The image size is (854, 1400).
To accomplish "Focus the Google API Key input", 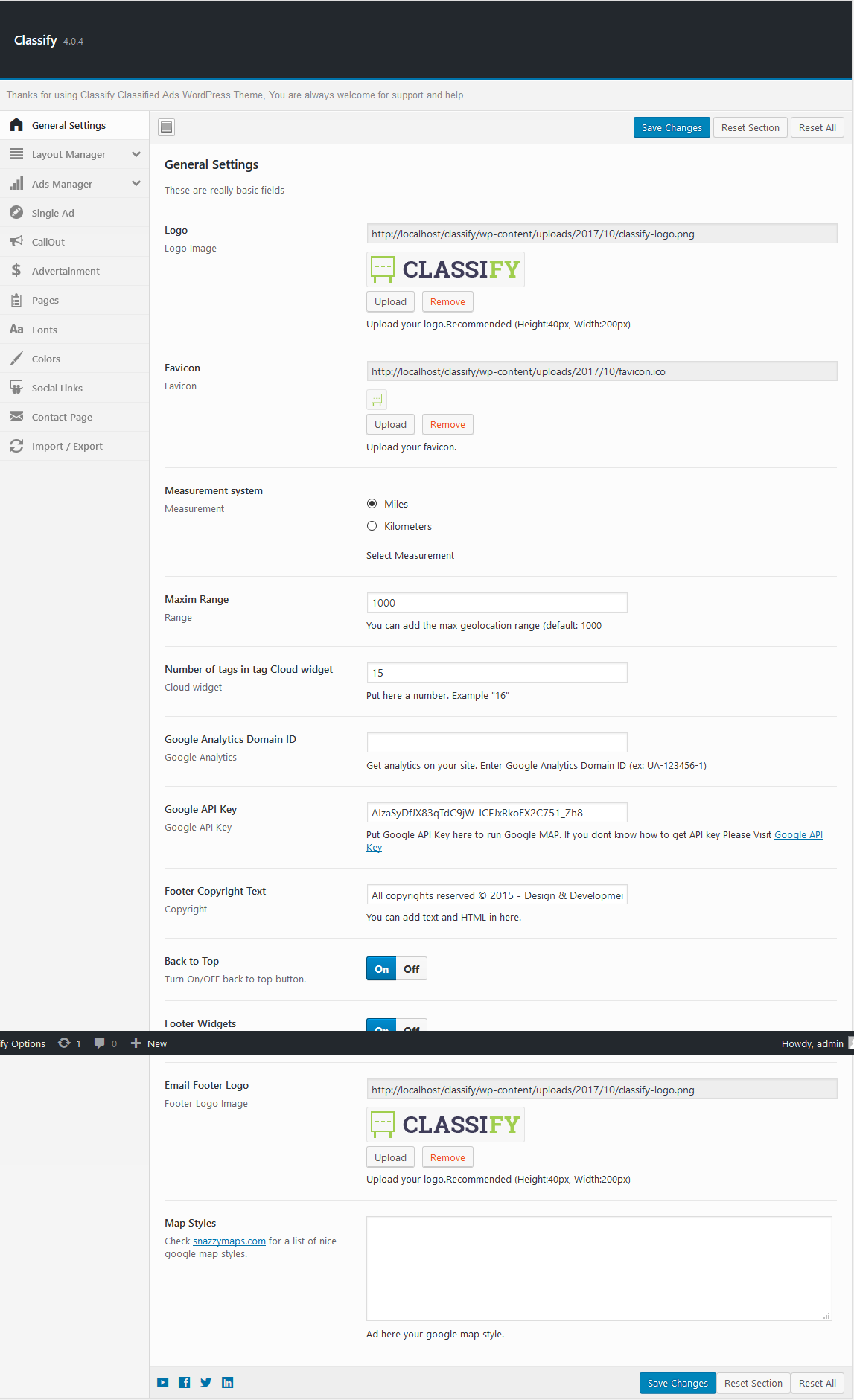I will click(497, 813).
